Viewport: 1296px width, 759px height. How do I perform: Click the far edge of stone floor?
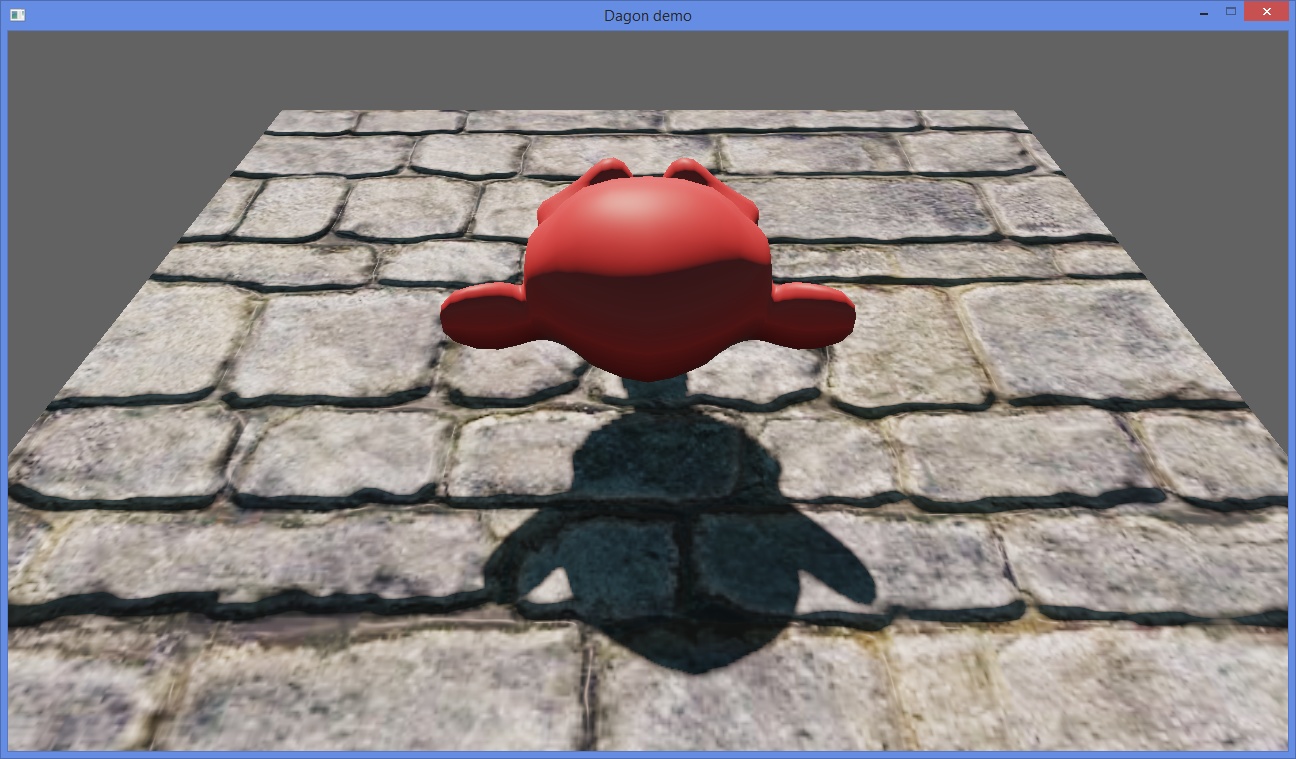pos(648,113)
